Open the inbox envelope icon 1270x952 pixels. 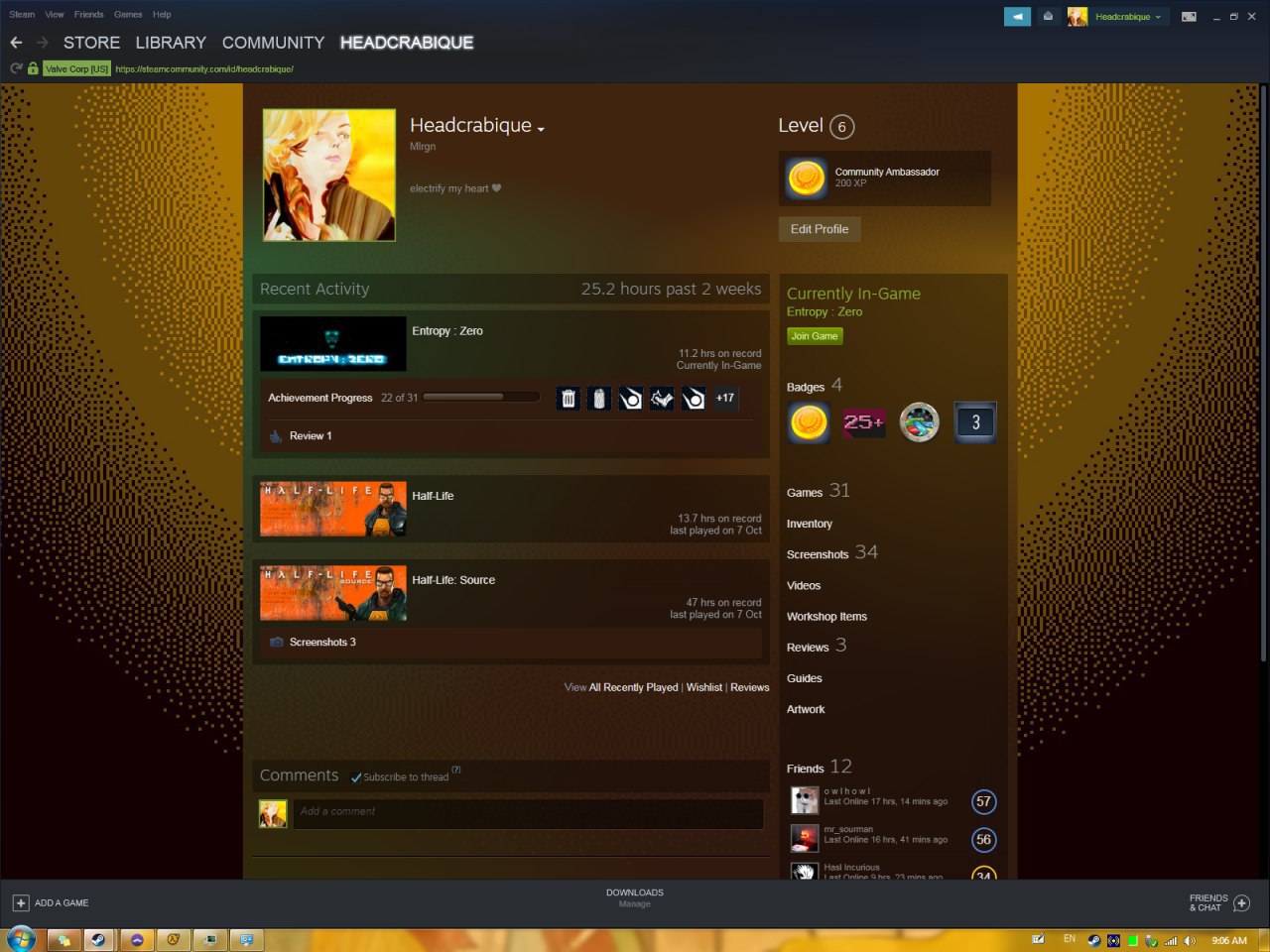pyautogui.click(x=1048, y=16)
